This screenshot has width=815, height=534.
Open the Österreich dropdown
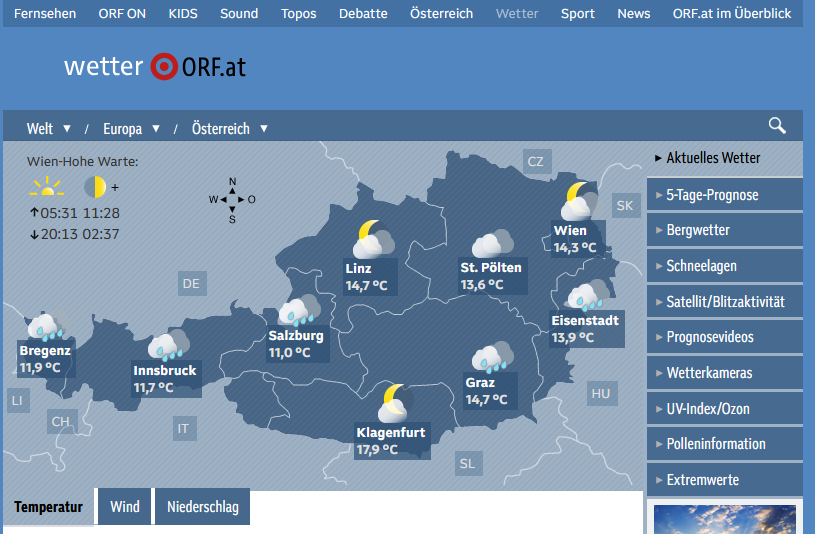click(x=230, y=128)
